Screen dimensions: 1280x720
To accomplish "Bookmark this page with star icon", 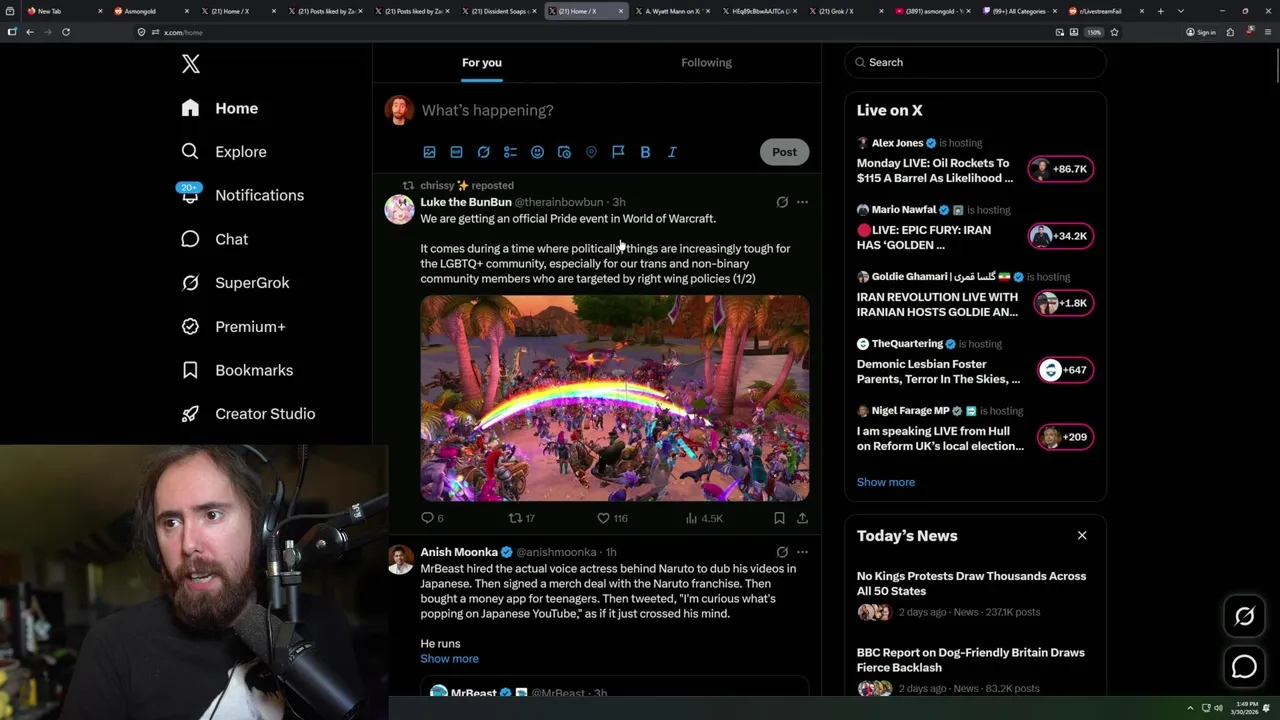I will 1114,32.
